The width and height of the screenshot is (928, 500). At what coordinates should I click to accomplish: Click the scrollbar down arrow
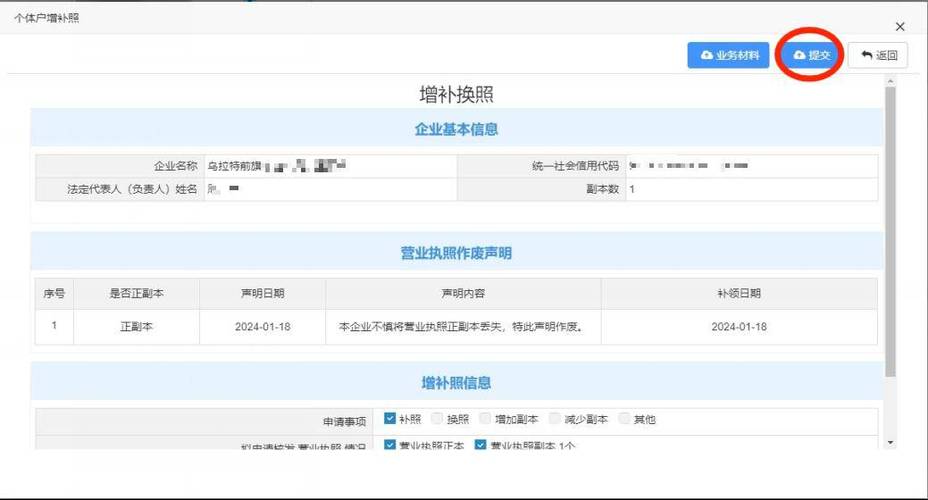pyautogui.click(x=890, y=442)
